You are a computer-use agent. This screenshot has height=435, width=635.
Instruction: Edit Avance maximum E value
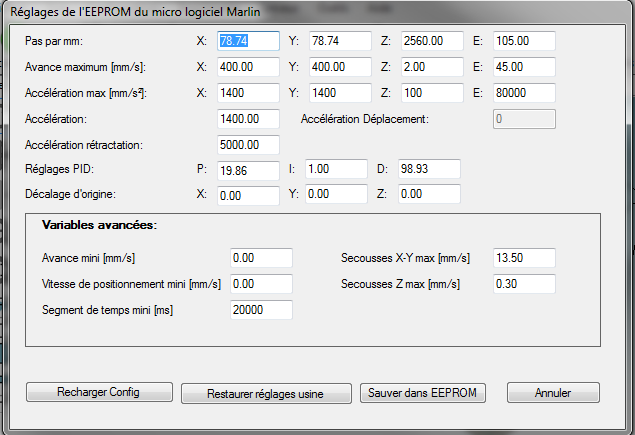tap(524, 67)
